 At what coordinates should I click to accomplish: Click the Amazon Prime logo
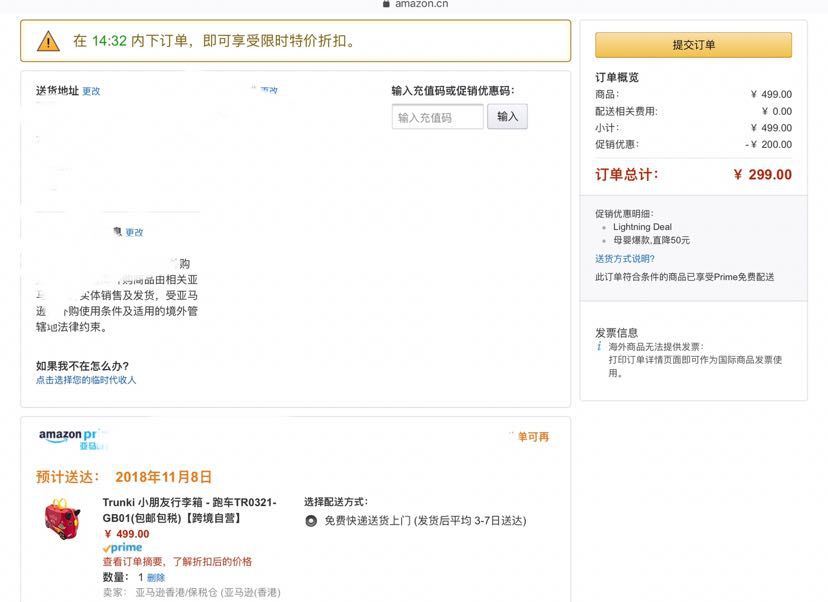click(x=72, y=437)
